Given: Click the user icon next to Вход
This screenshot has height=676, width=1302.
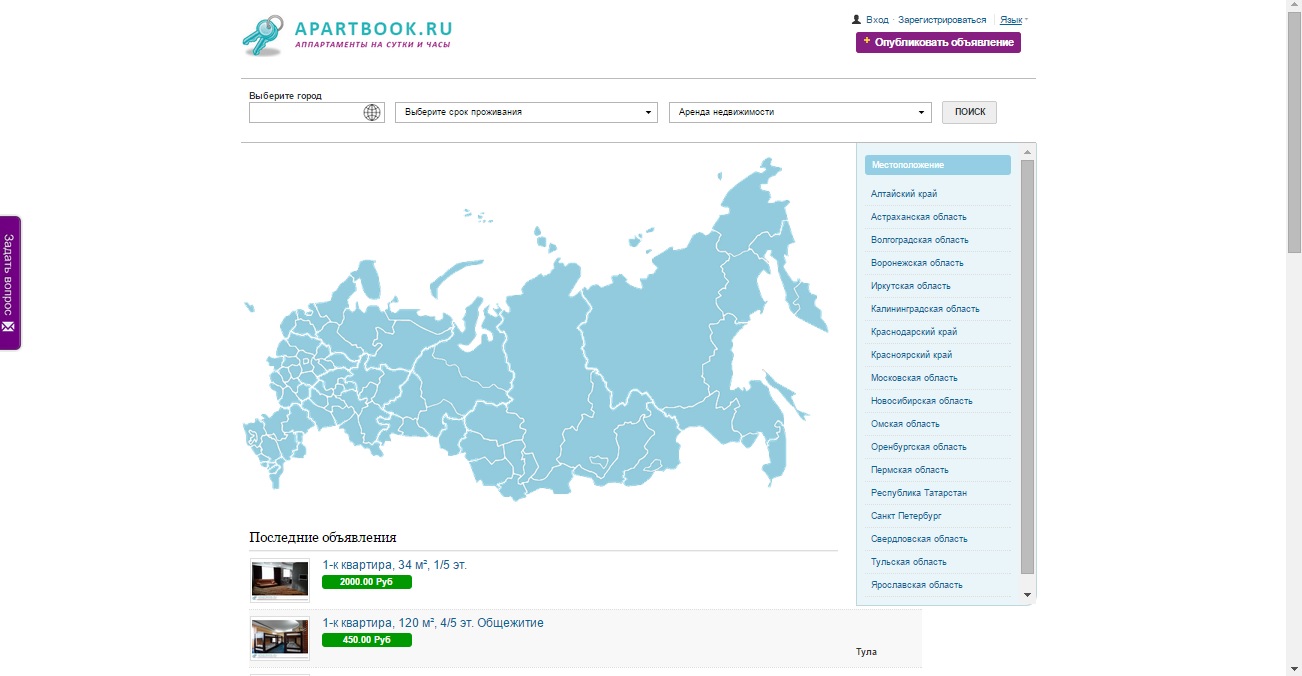Looking at the screenshot, I should tap(856, 19).
